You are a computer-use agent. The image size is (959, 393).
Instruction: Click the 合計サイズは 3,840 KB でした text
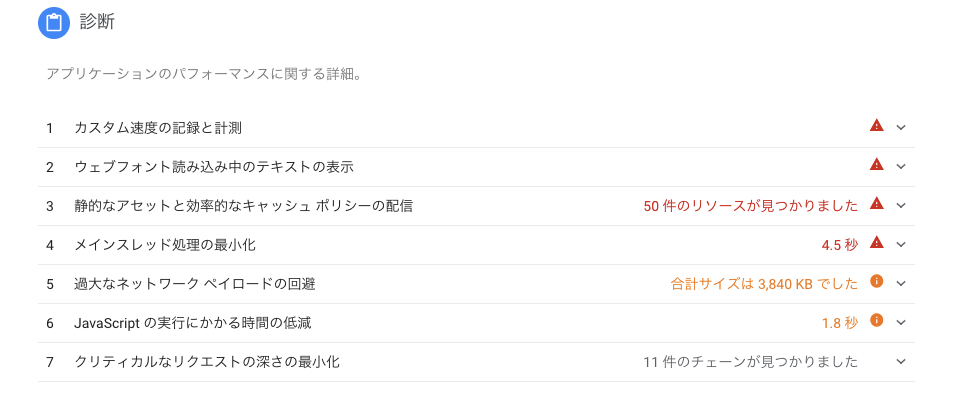point(765,284)
